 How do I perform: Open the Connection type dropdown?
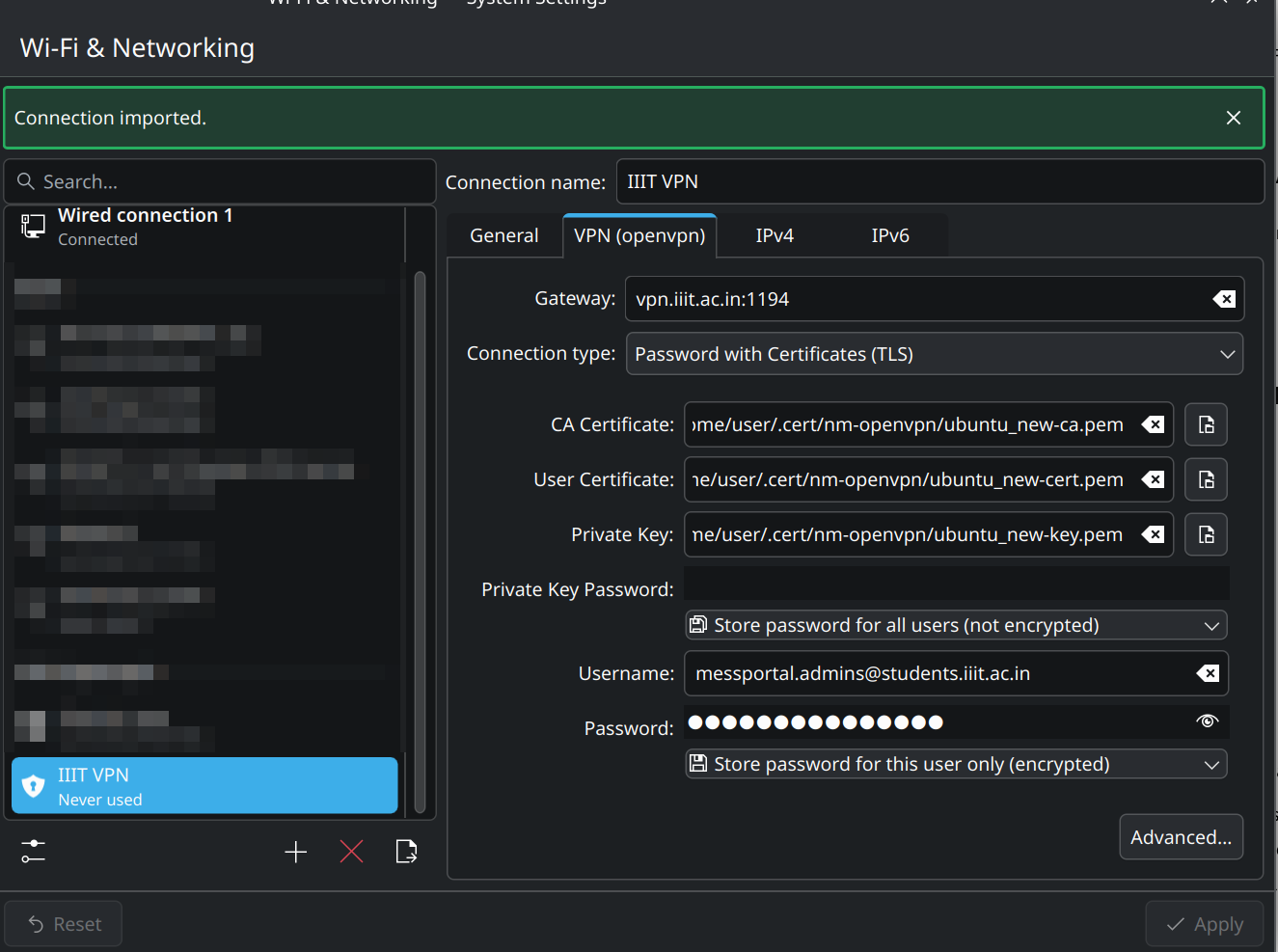point(935,354)
